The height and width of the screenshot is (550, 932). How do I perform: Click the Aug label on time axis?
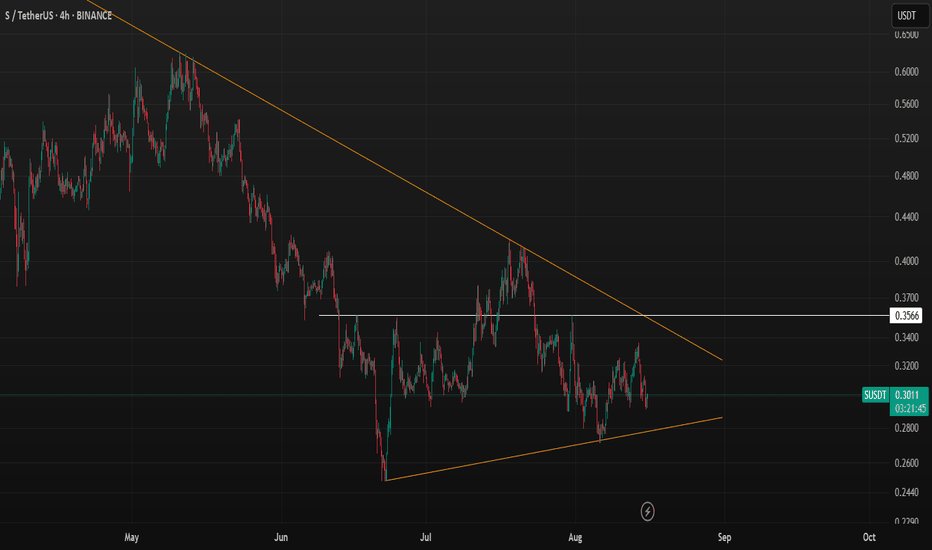pos(575,537)
